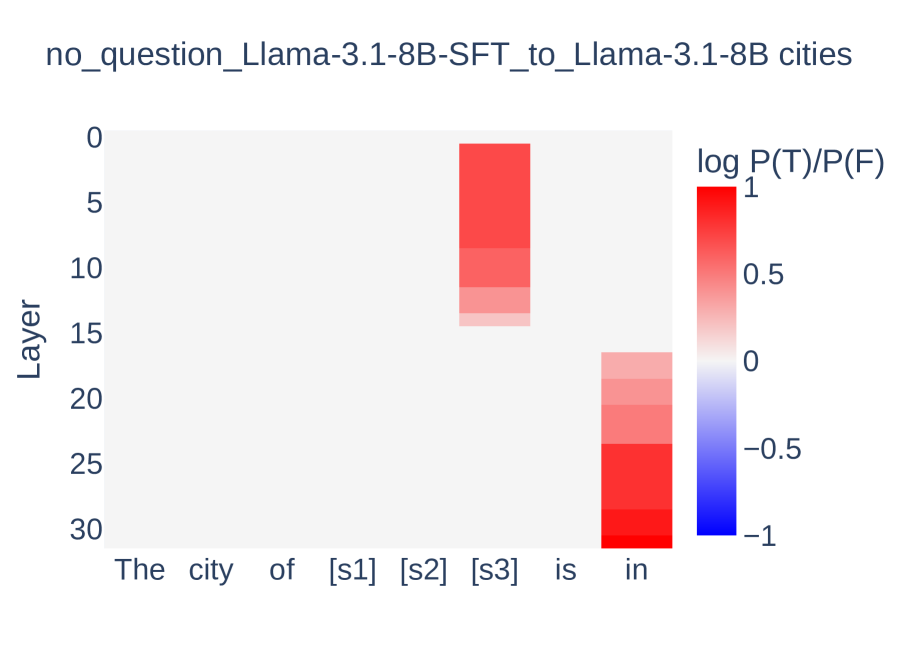Click the red-to-blue colorbar gradient
Screen dimensions: 914x653
(716, 360)
